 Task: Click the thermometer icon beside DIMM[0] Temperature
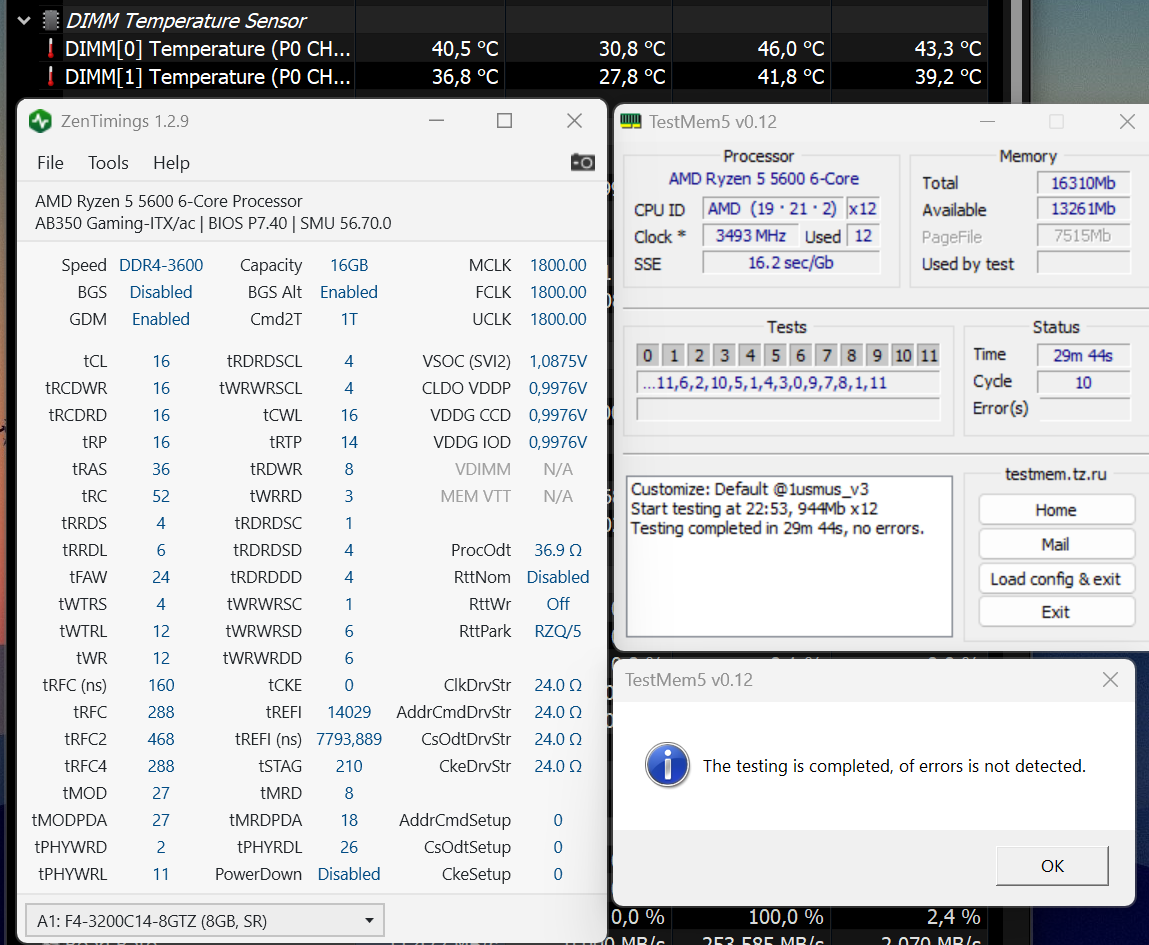point(50,48)
